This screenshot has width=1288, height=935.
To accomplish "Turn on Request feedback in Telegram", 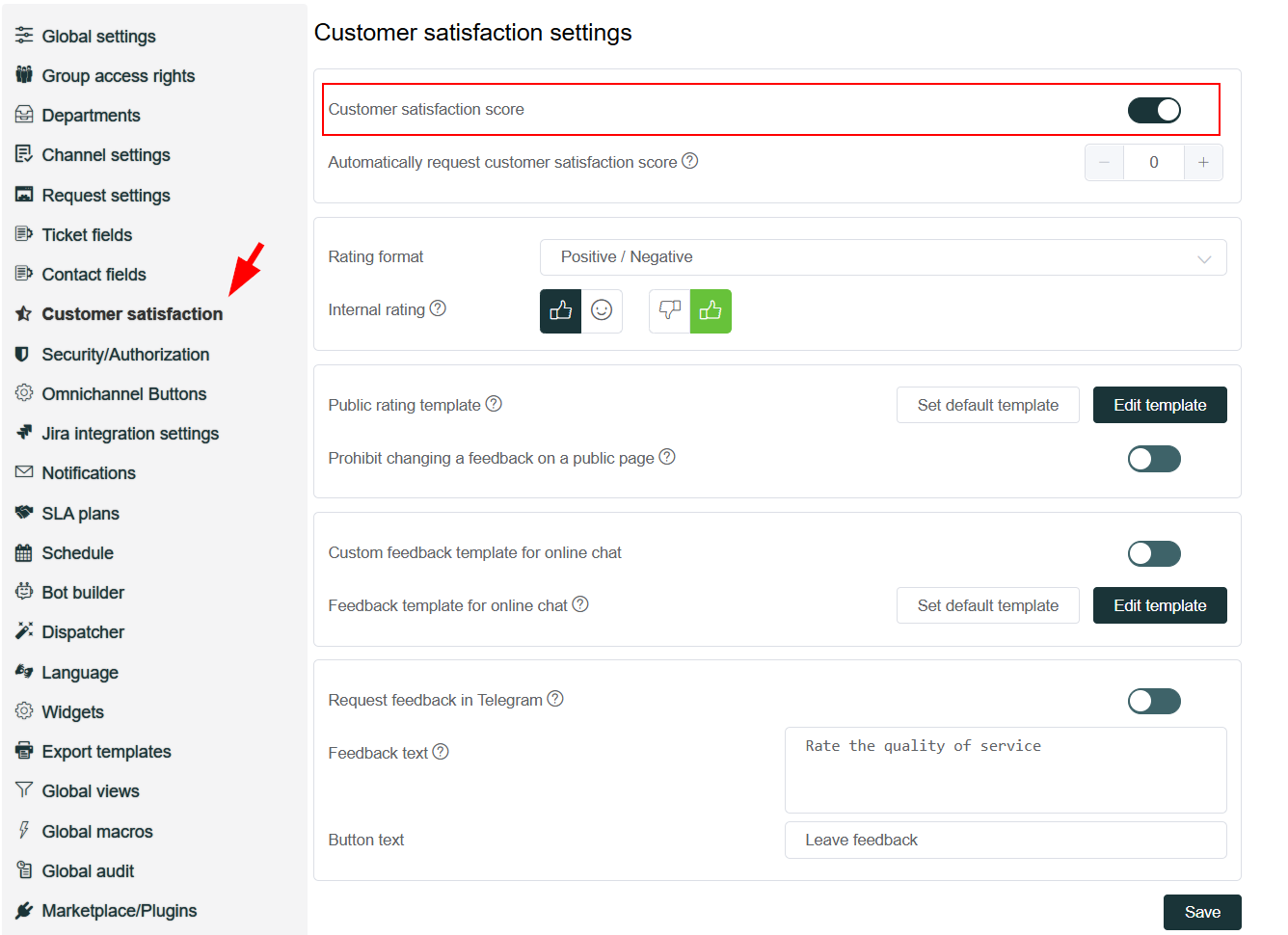I will (1154, 701).
